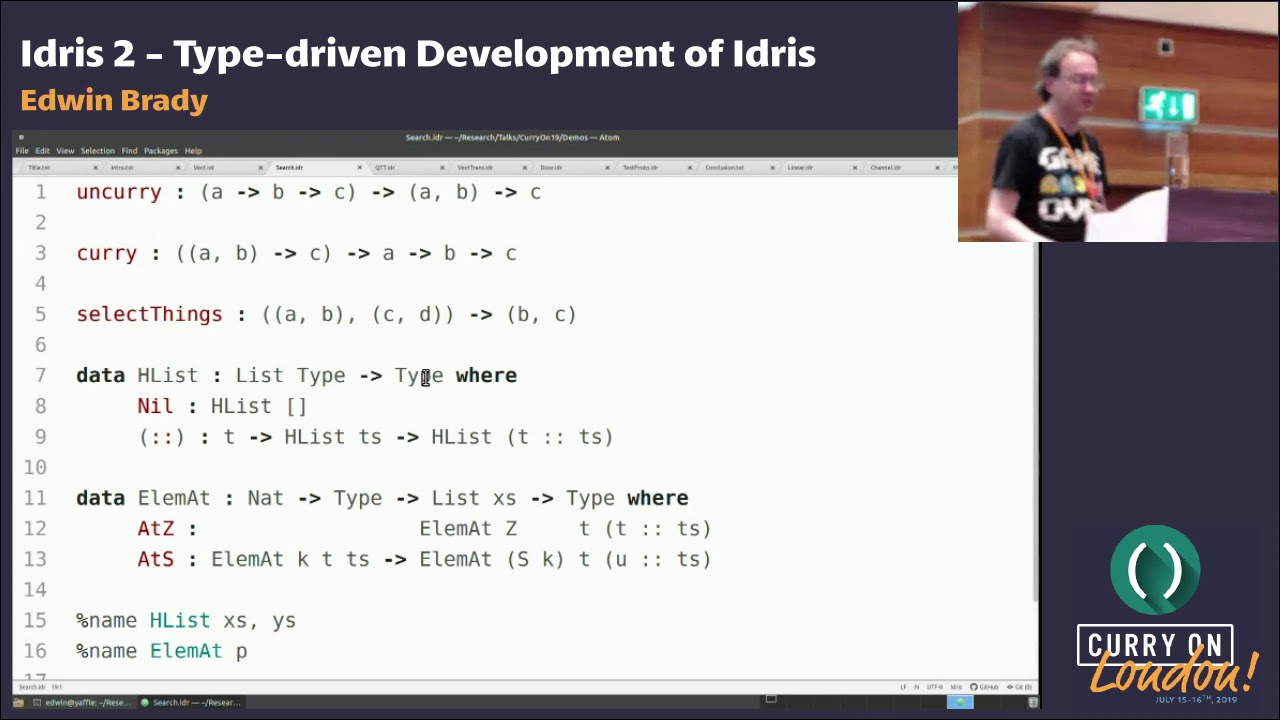Open the Packages menu
This screenshot has height=720, width=1280.
(x=161, y=151)
